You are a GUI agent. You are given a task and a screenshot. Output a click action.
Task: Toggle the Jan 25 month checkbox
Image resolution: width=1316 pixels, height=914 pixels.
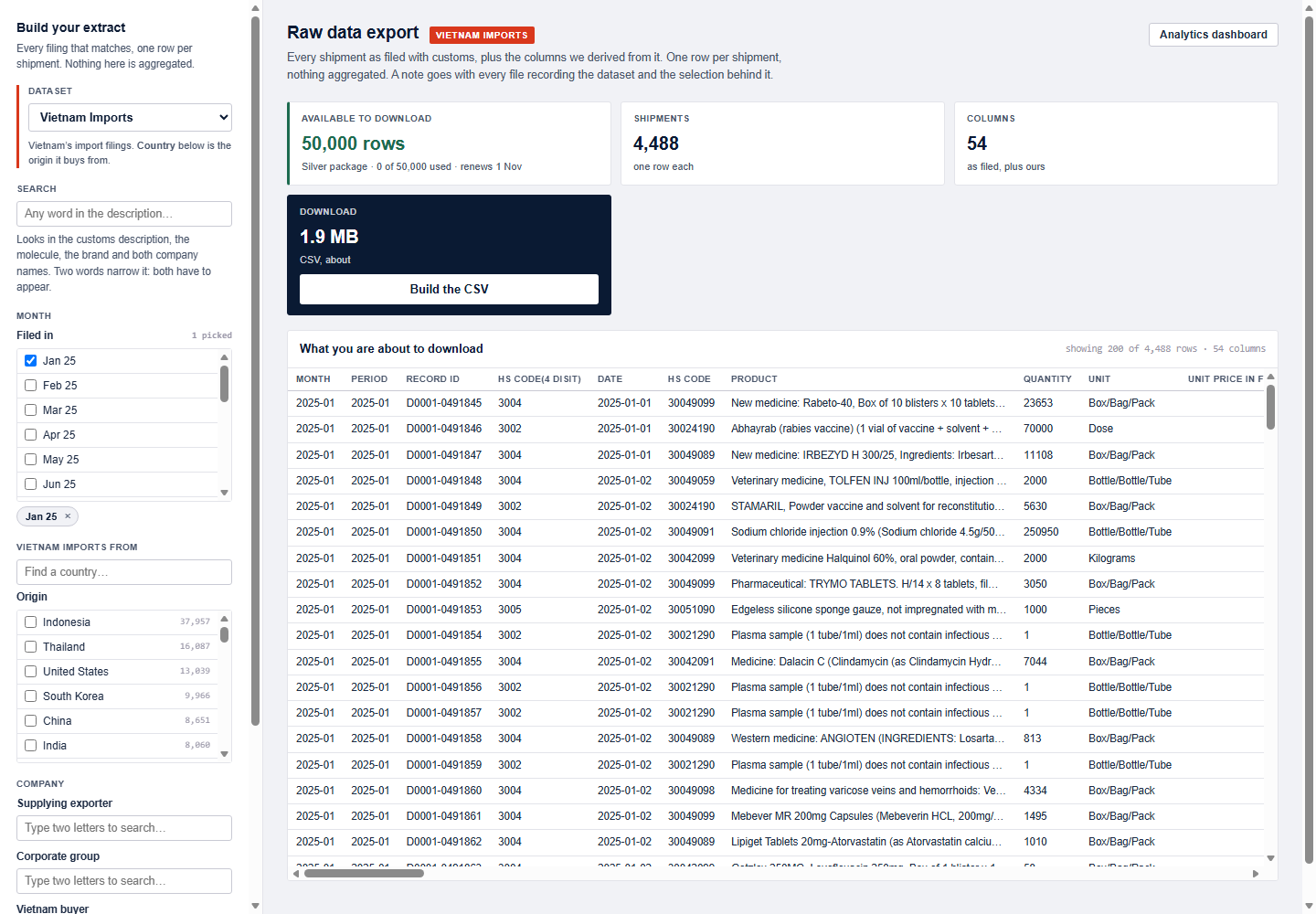30,360
